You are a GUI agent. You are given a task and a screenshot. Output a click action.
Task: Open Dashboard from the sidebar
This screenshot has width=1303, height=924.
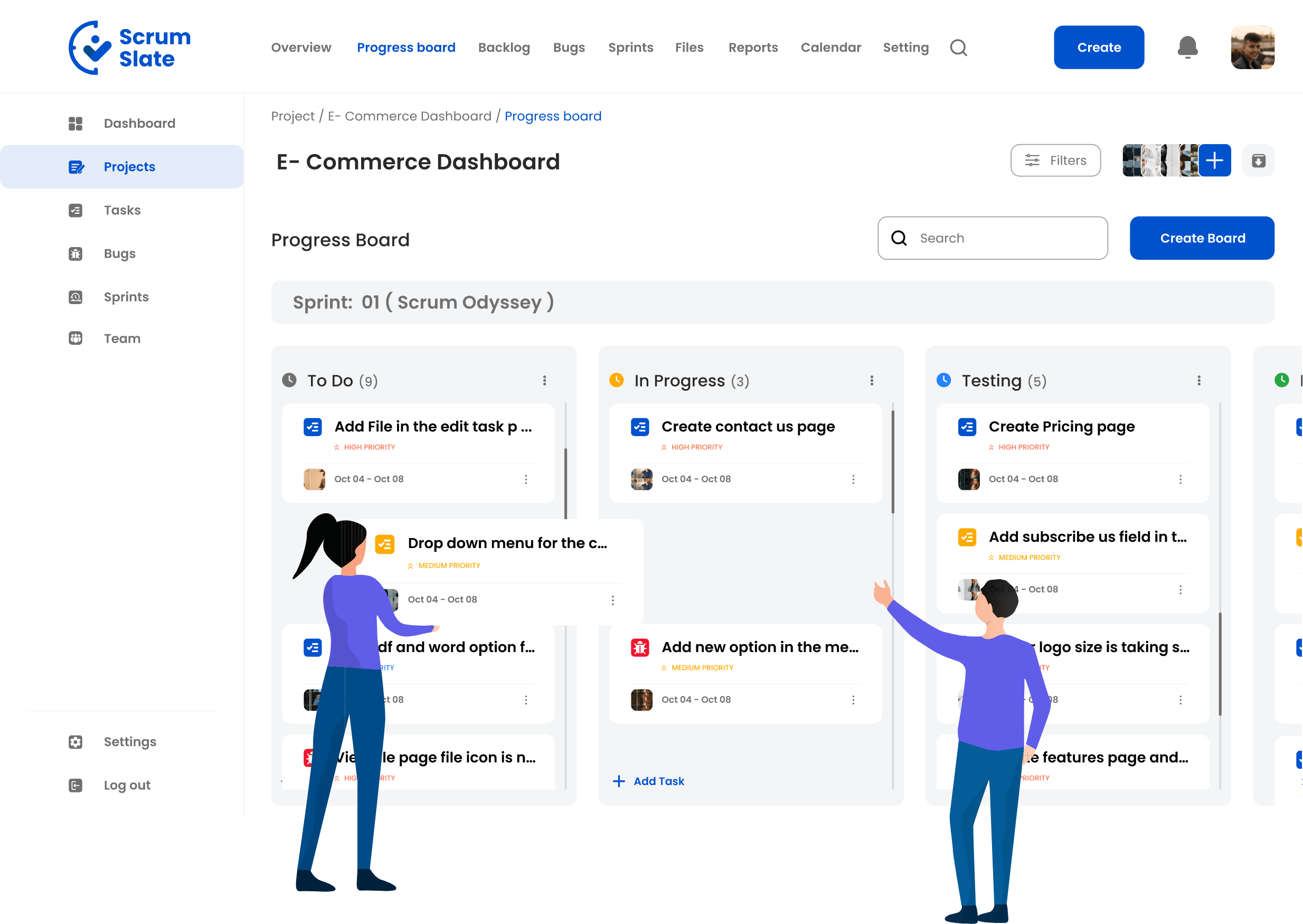[x=139, y=124]
